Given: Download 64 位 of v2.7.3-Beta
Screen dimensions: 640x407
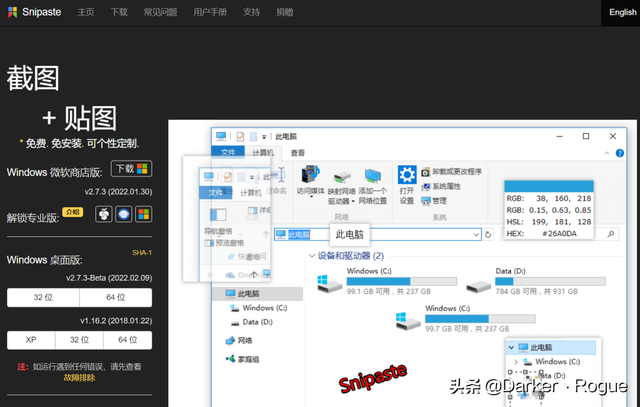Looking at the screenshot, I should pos(116,297).
